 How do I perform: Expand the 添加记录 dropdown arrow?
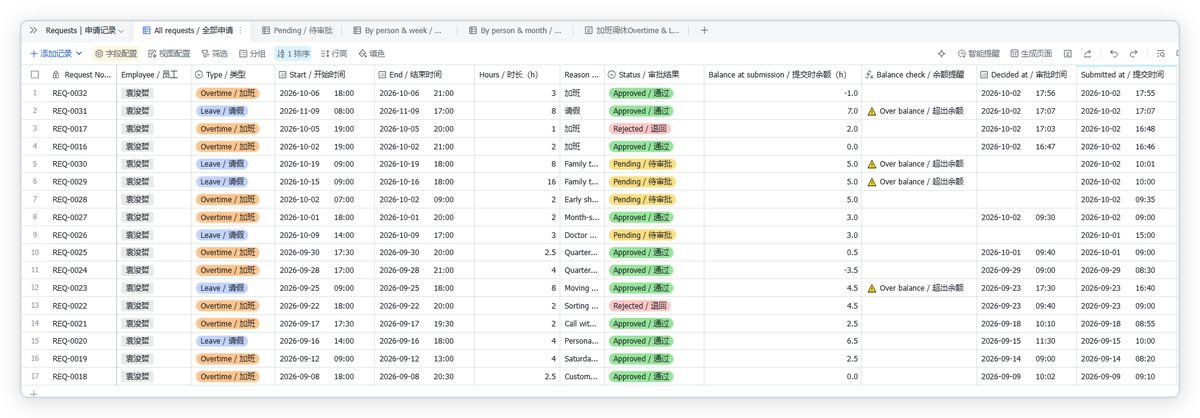click(x=79, y=54)
